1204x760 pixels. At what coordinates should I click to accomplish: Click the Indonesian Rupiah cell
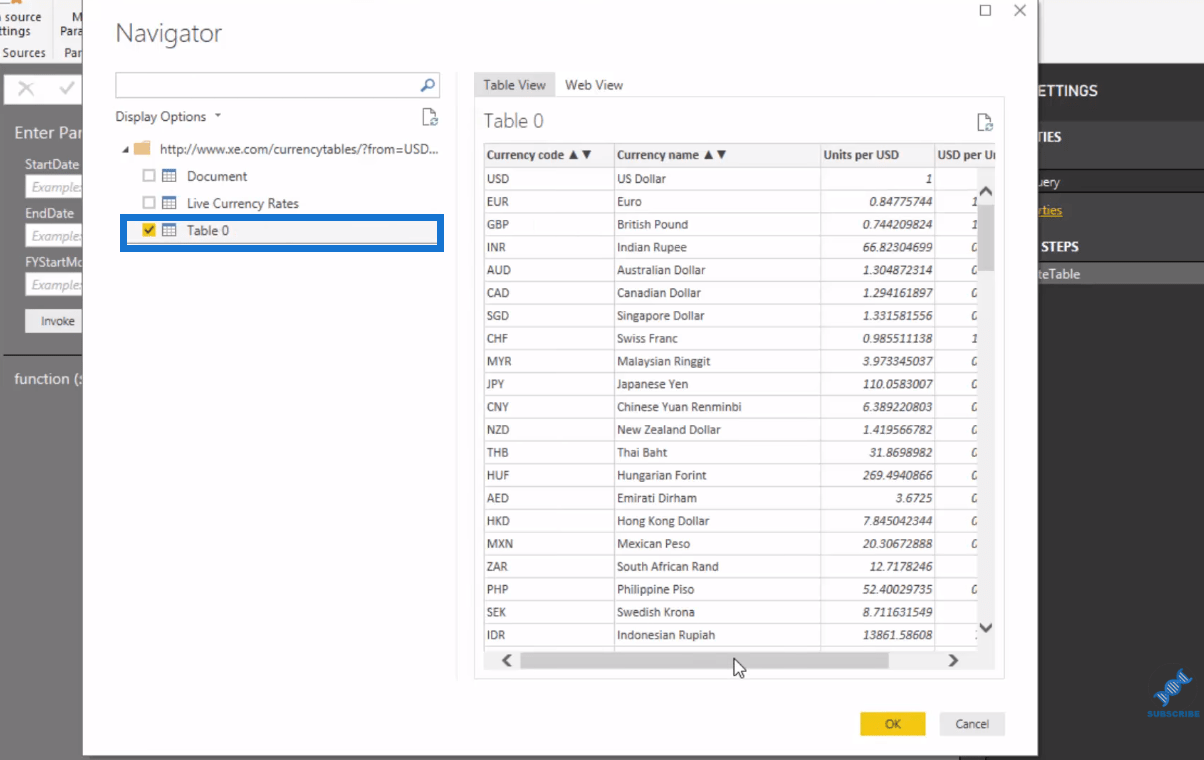coord(717,635)
